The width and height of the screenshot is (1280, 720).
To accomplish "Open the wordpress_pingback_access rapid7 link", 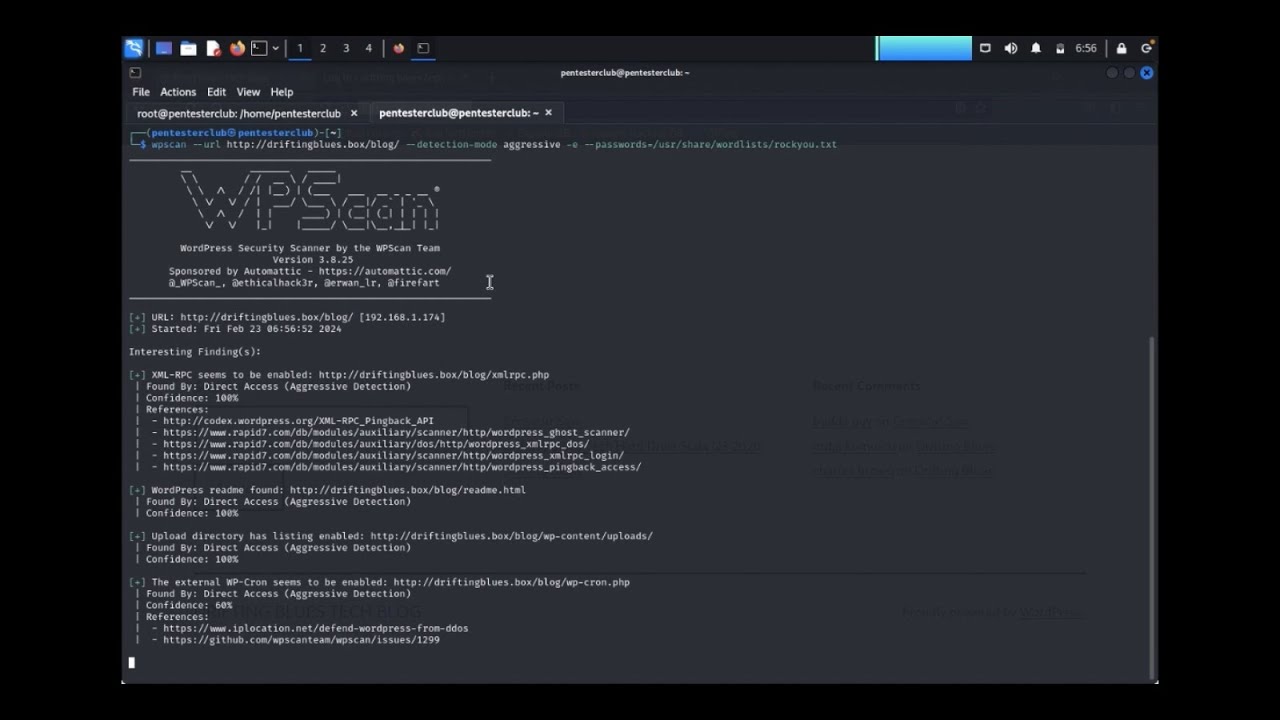I will pos(402,467).
